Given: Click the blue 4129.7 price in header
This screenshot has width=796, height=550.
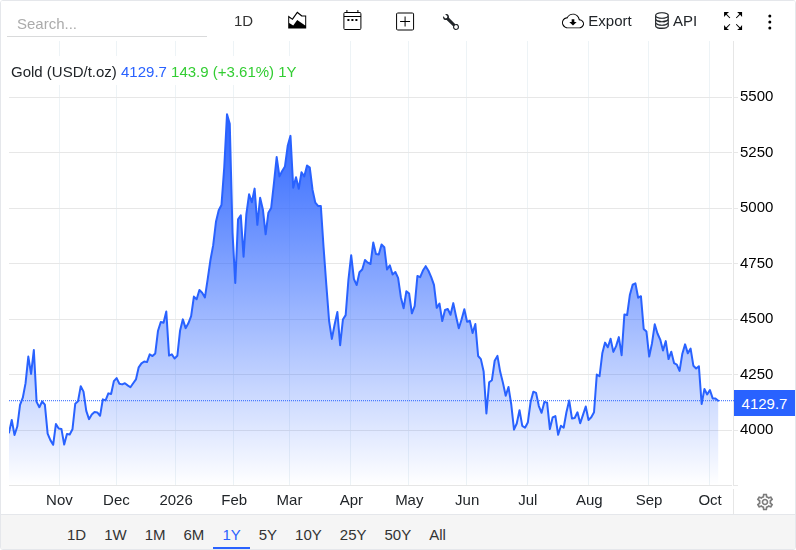Looking at the screenshot, I should [x=144, y=72].
